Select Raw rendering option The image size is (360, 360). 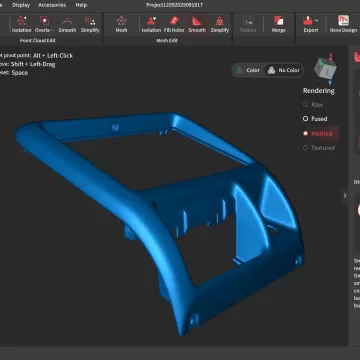(313, 105)
